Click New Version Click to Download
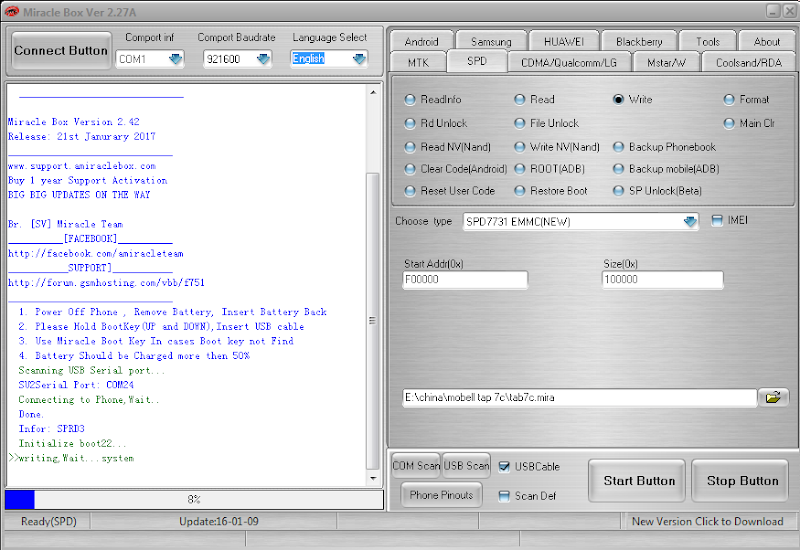 708,521
